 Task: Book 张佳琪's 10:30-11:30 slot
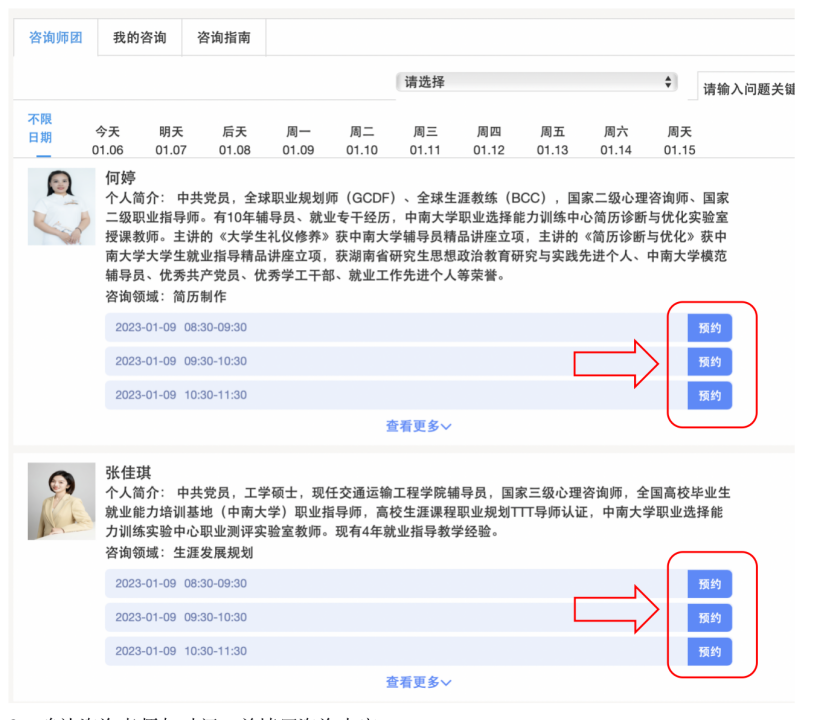(x=709, y=651)
